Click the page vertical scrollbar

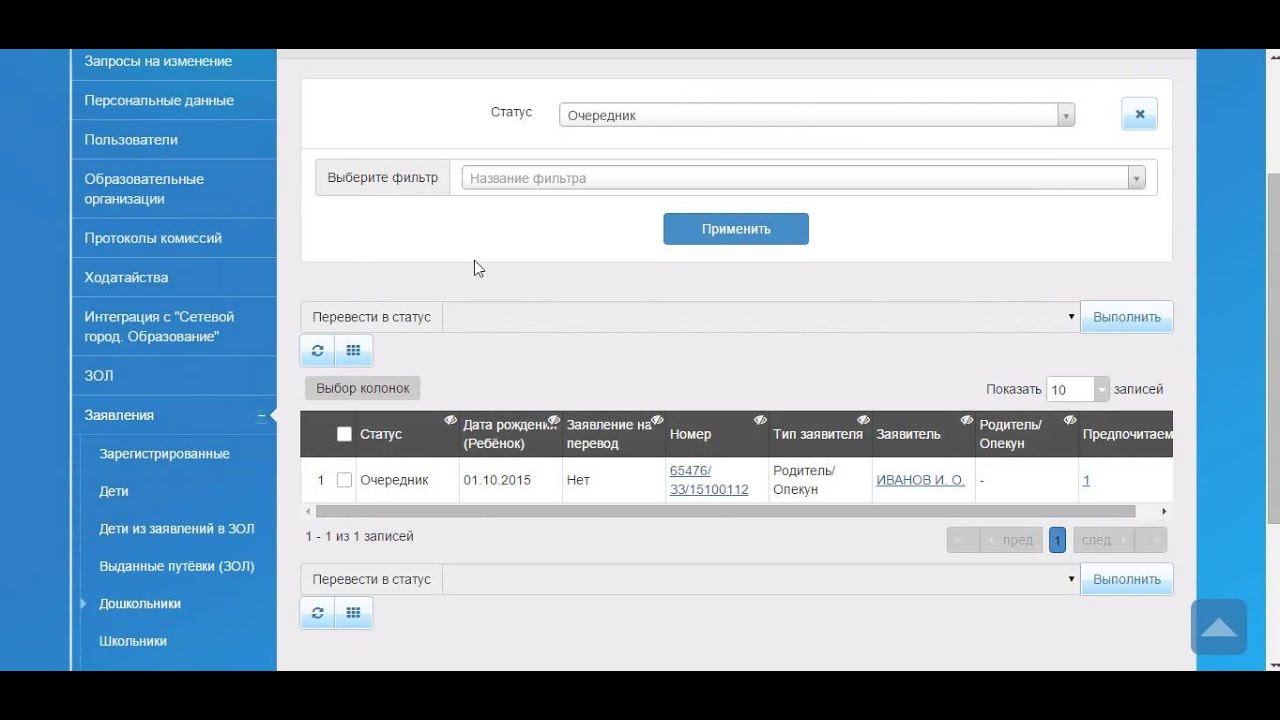tap(1273, 347)
